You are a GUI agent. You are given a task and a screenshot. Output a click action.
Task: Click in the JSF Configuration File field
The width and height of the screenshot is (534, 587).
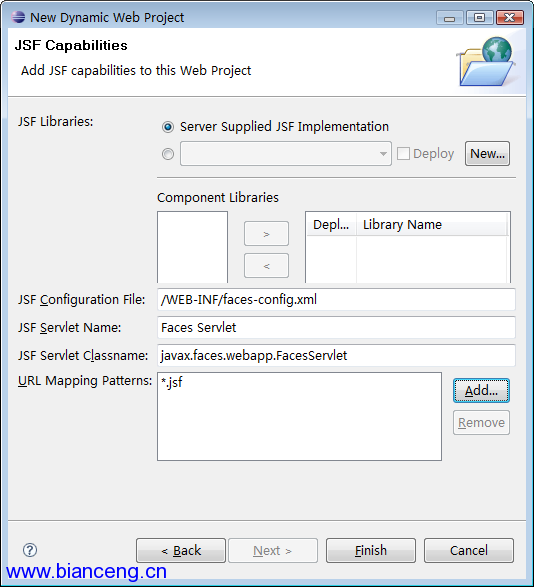click(336, 299)
